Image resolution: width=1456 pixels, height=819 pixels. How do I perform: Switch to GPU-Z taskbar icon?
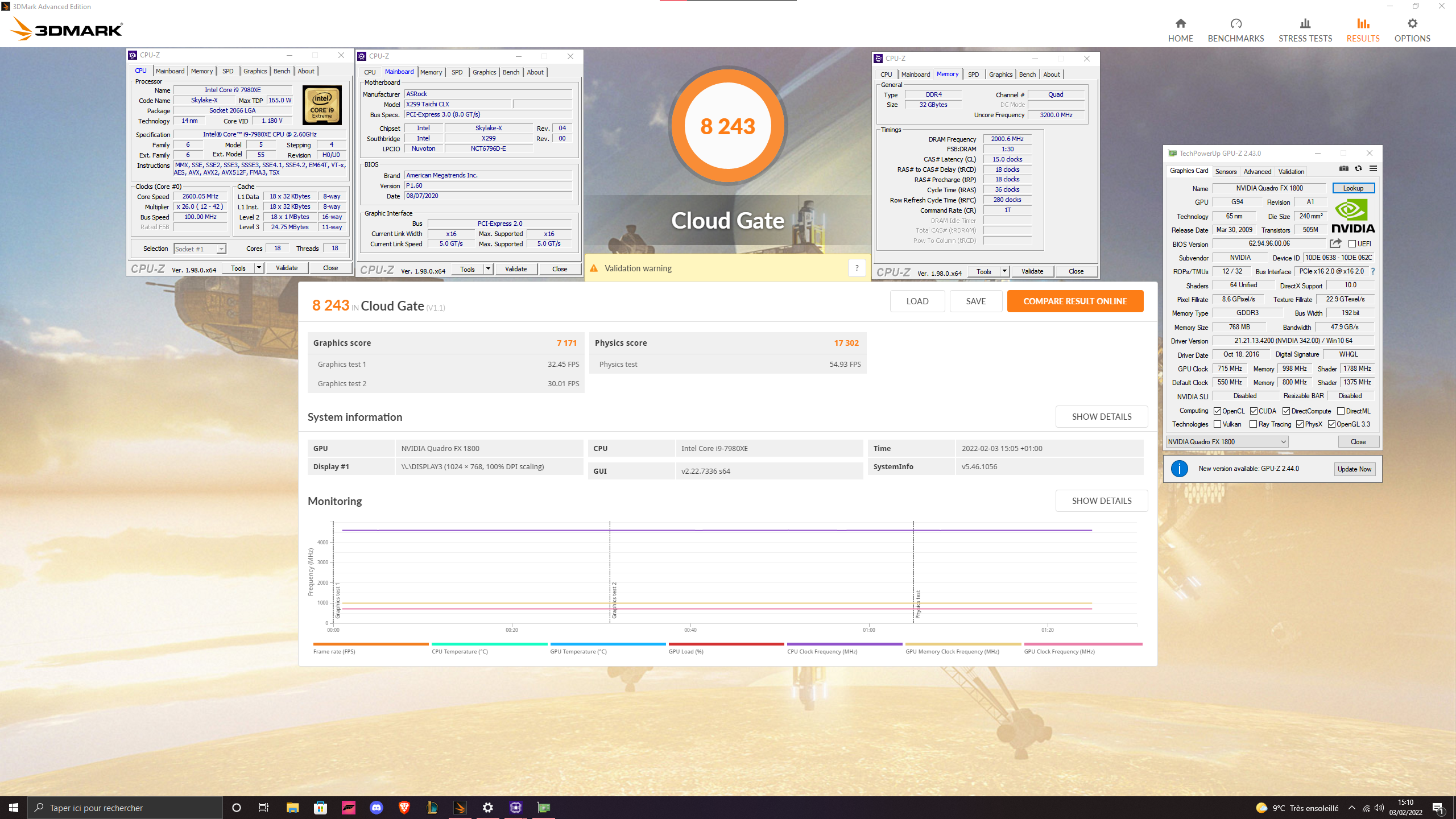click(x=544, y=808)
